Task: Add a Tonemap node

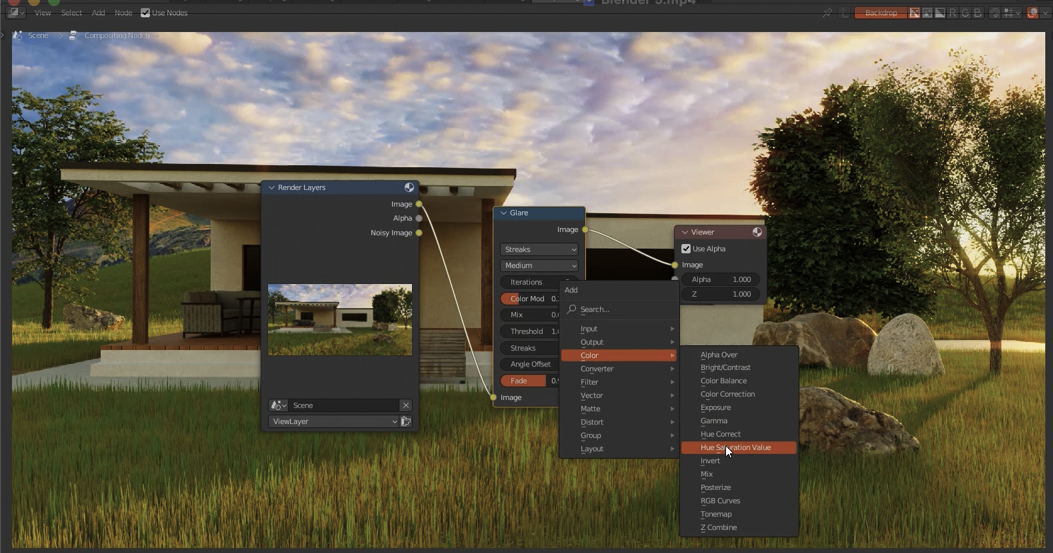Action: [x=739, y=514]
